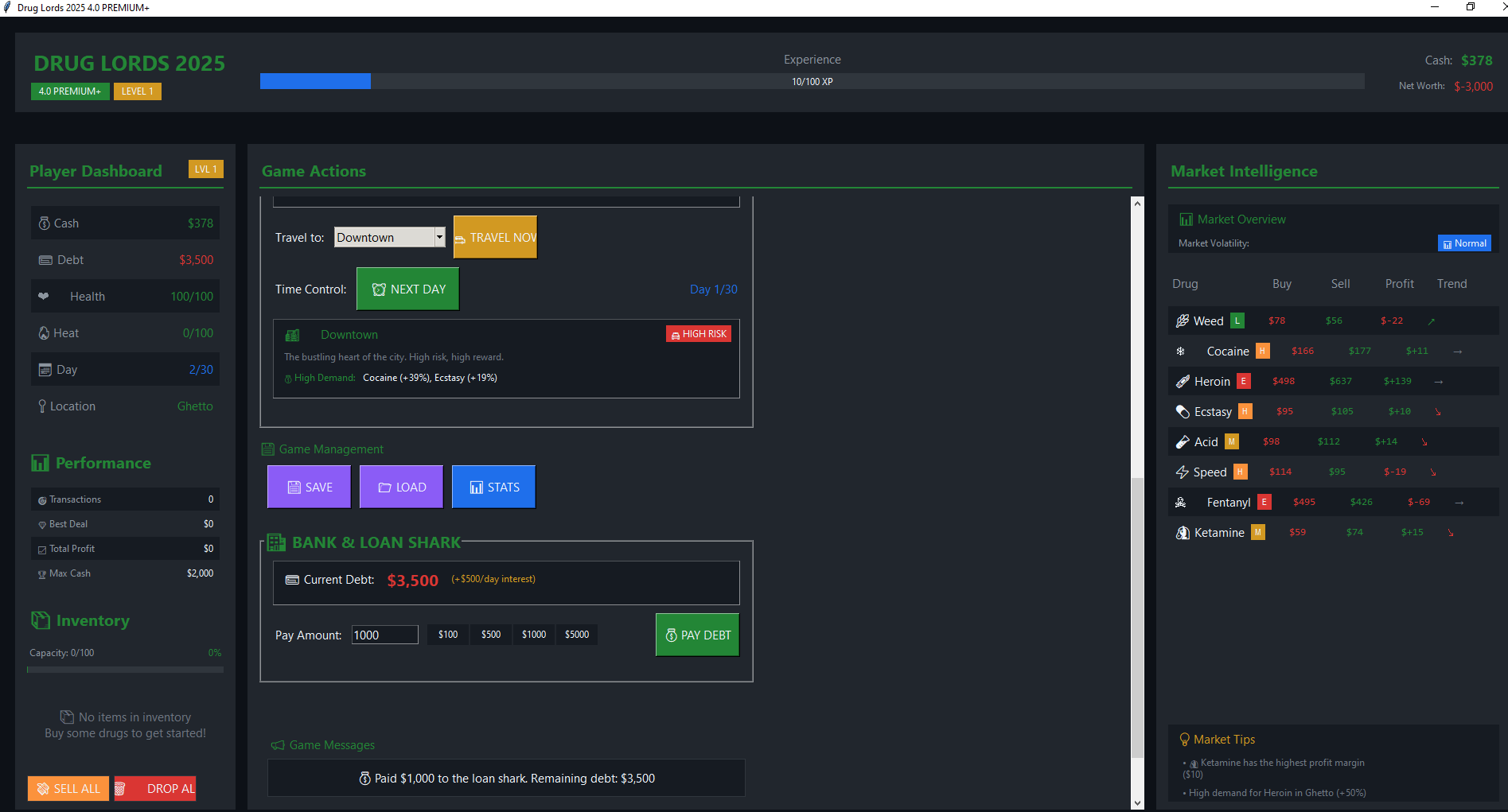Click the Acid dropper icon
Image resolution: width=1508 pixels, height=812 pixels.
pos(1183,441)
